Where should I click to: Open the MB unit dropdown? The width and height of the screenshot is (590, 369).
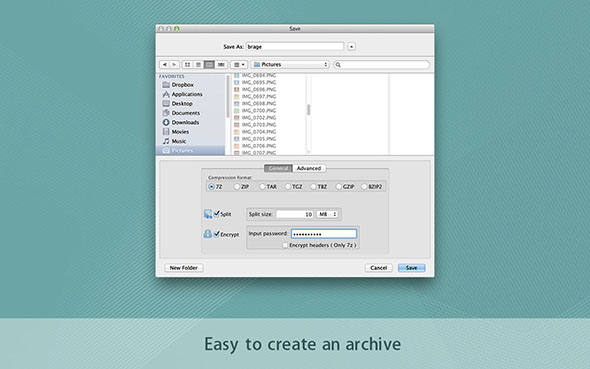click(327, 214)
